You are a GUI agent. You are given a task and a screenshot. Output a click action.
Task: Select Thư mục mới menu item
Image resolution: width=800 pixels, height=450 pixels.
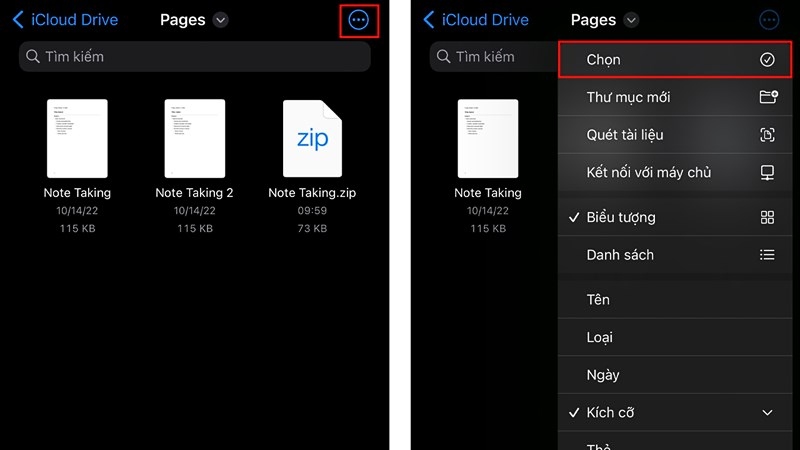click(675, 97)
